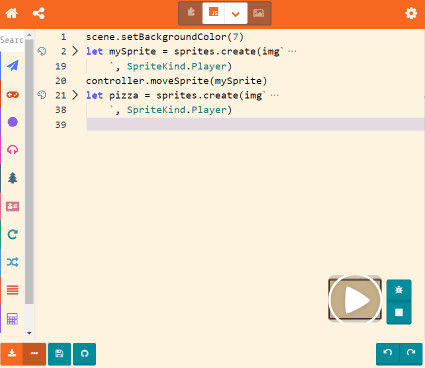This screenshot has height=368, width=425.
Task: Open the share project dialog
Action: 39,13
